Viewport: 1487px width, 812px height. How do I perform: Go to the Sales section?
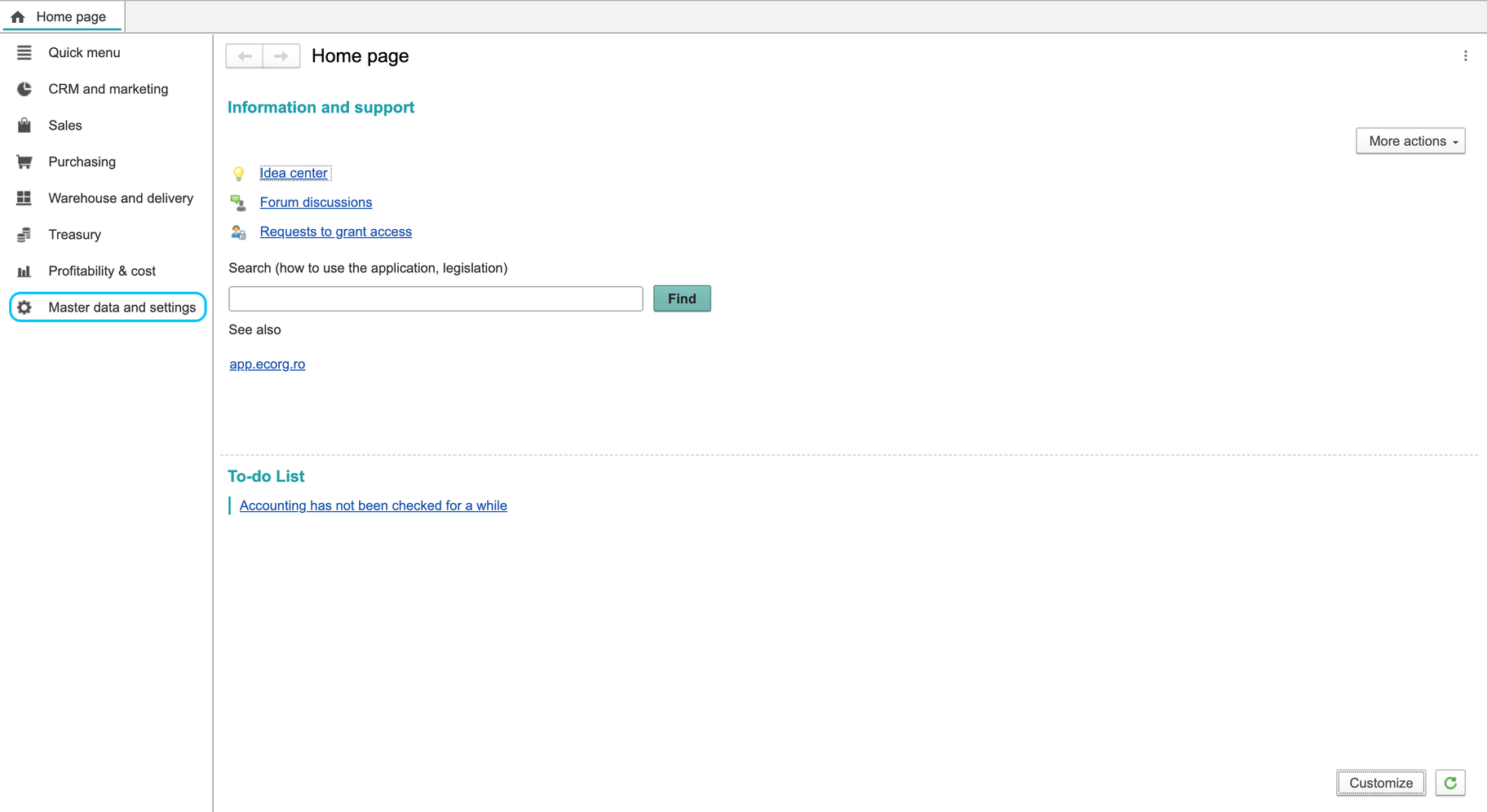tap(65, 126)
